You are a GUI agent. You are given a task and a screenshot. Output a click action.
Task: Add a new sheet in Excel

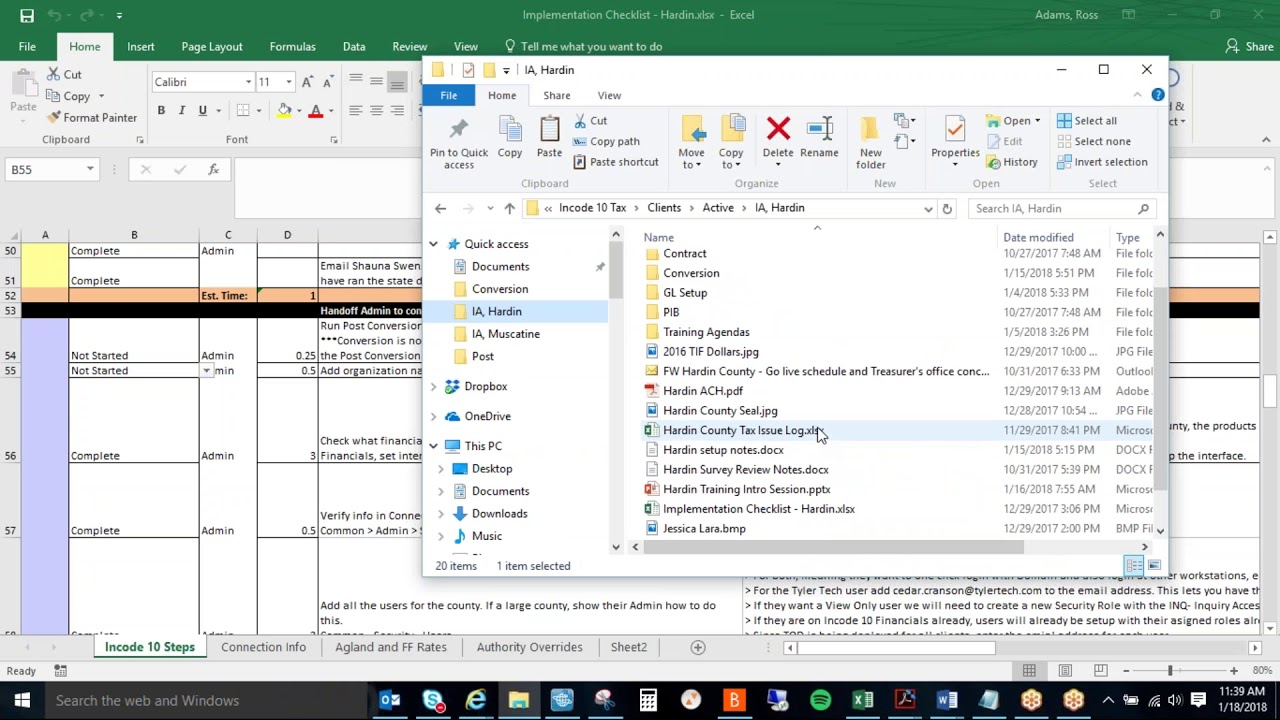698,647
